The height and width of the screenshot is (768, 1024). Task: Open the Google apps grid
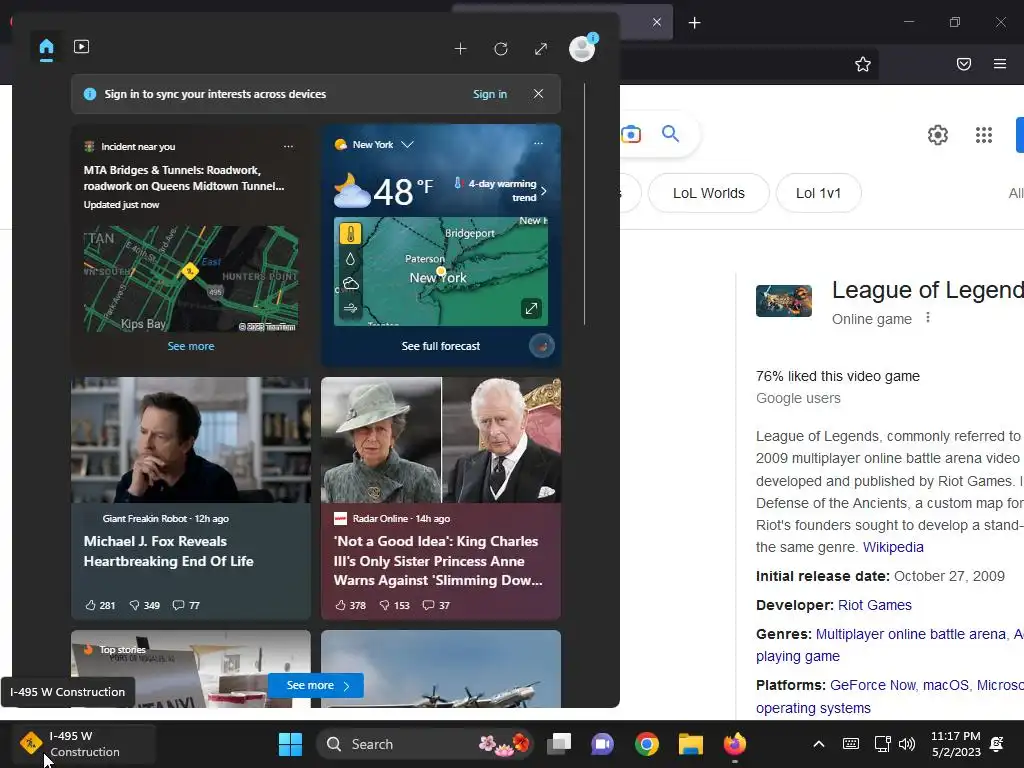(984, 135)
